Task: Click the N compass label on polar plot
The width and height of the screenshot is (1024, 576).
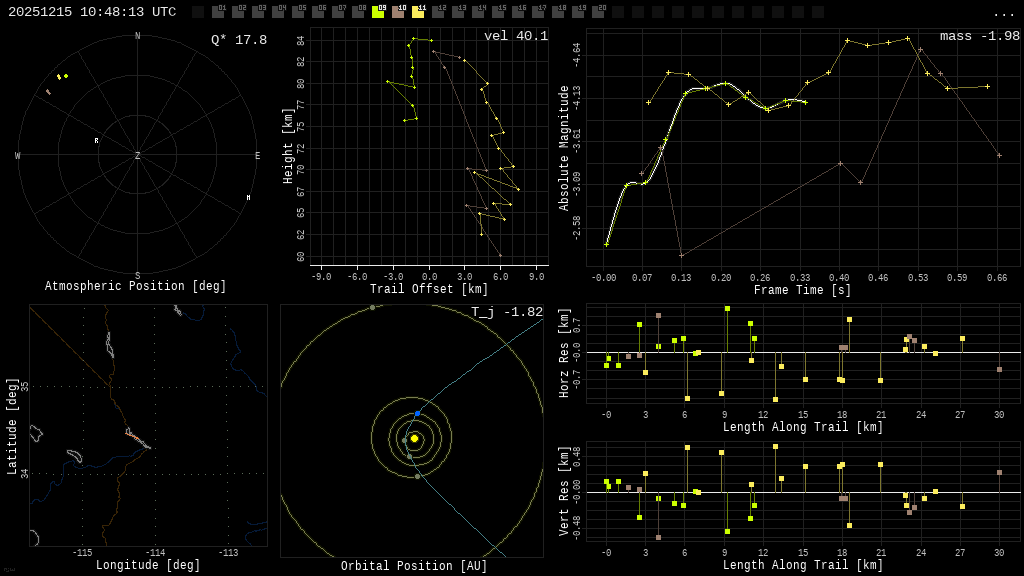Action: click(x=138, y=37)
